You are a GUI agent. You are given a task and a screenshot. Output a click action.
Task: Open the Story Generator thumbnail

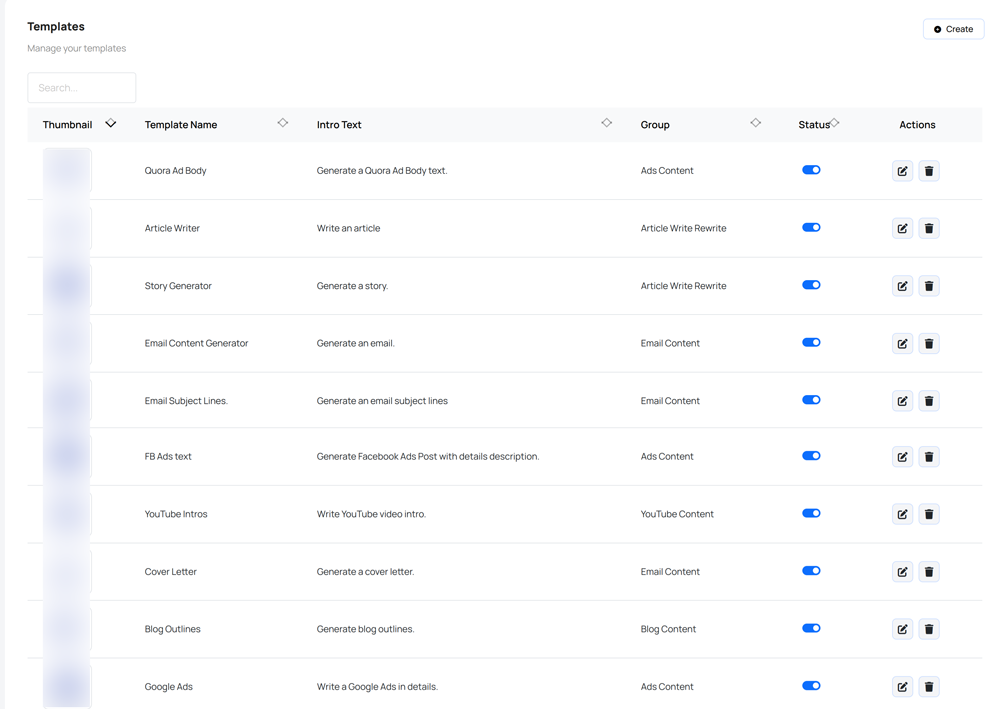tap(67, 286)
